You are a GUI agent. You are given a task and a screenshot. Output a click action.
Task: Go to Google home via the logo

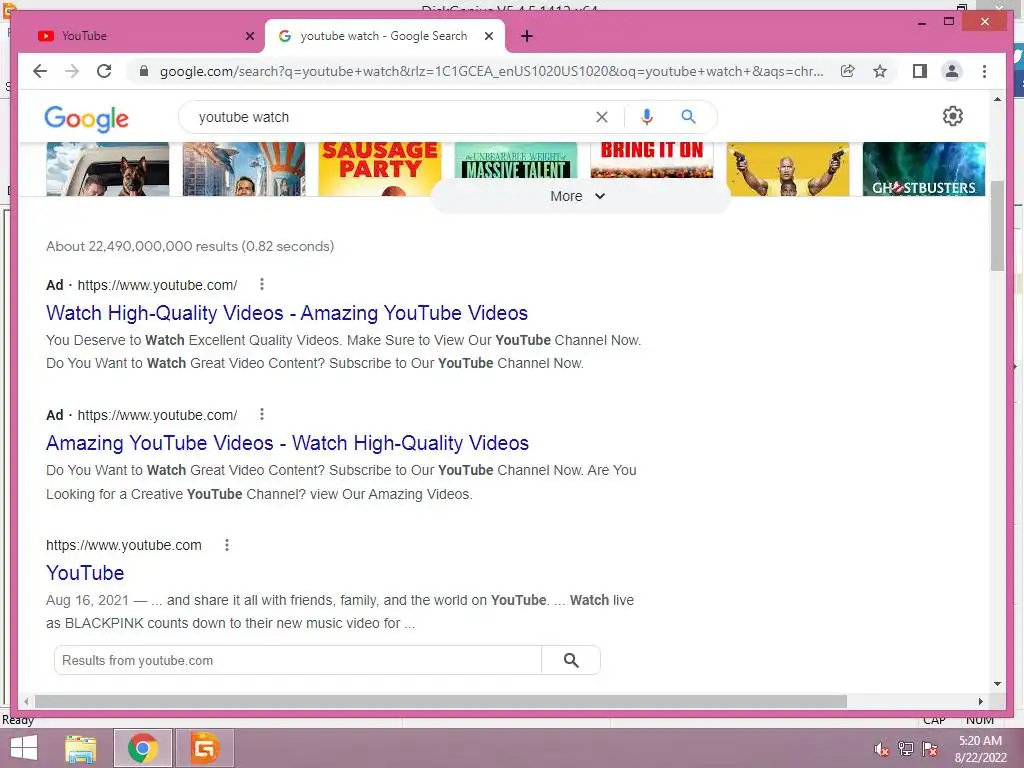(x=86, y=119)
